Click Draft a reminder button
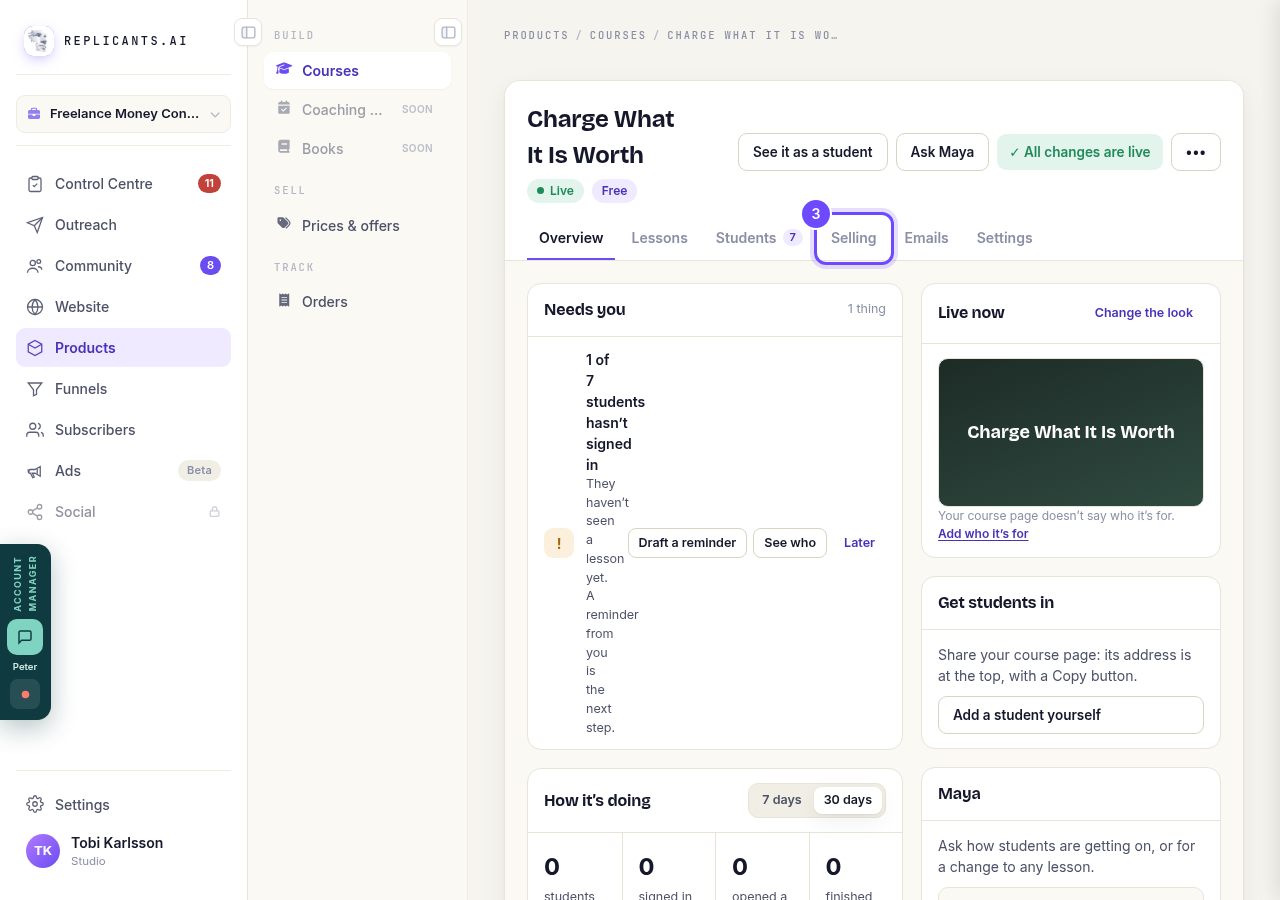 tap(687, 543)
